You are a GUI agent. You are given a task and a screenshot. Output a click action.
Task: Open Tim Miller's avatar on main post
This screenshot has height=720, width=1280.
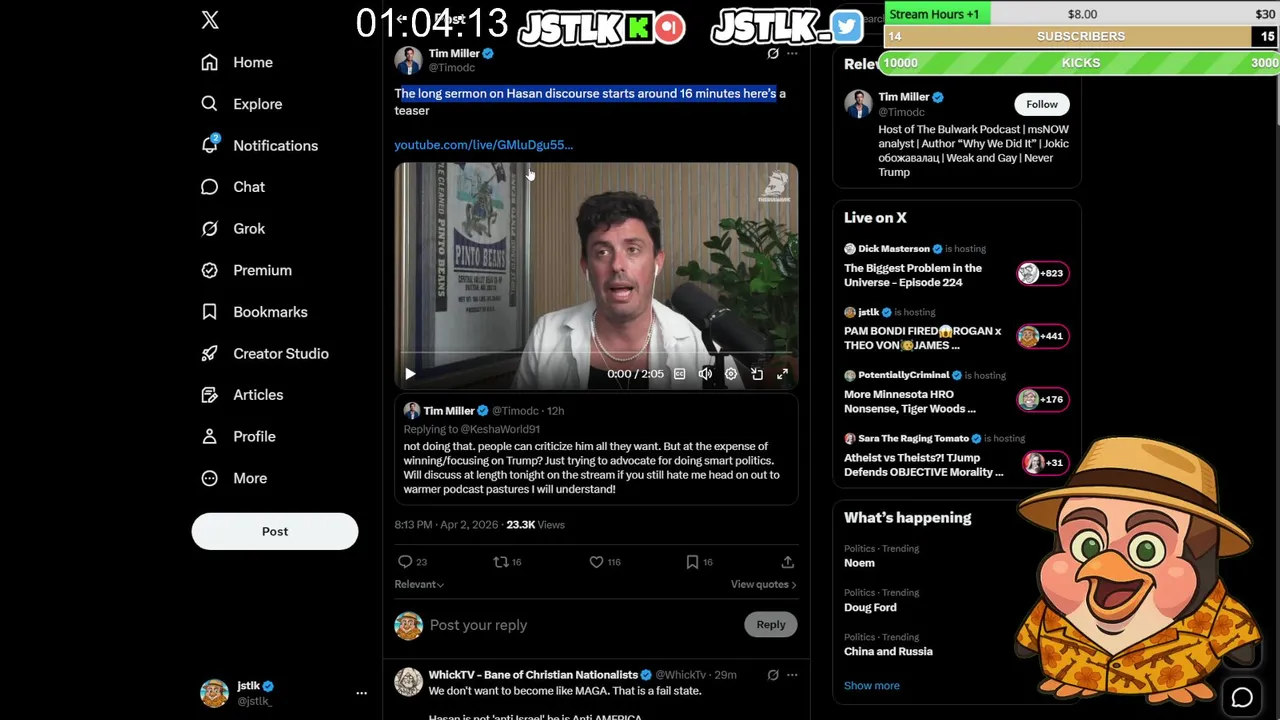point(408,60)
